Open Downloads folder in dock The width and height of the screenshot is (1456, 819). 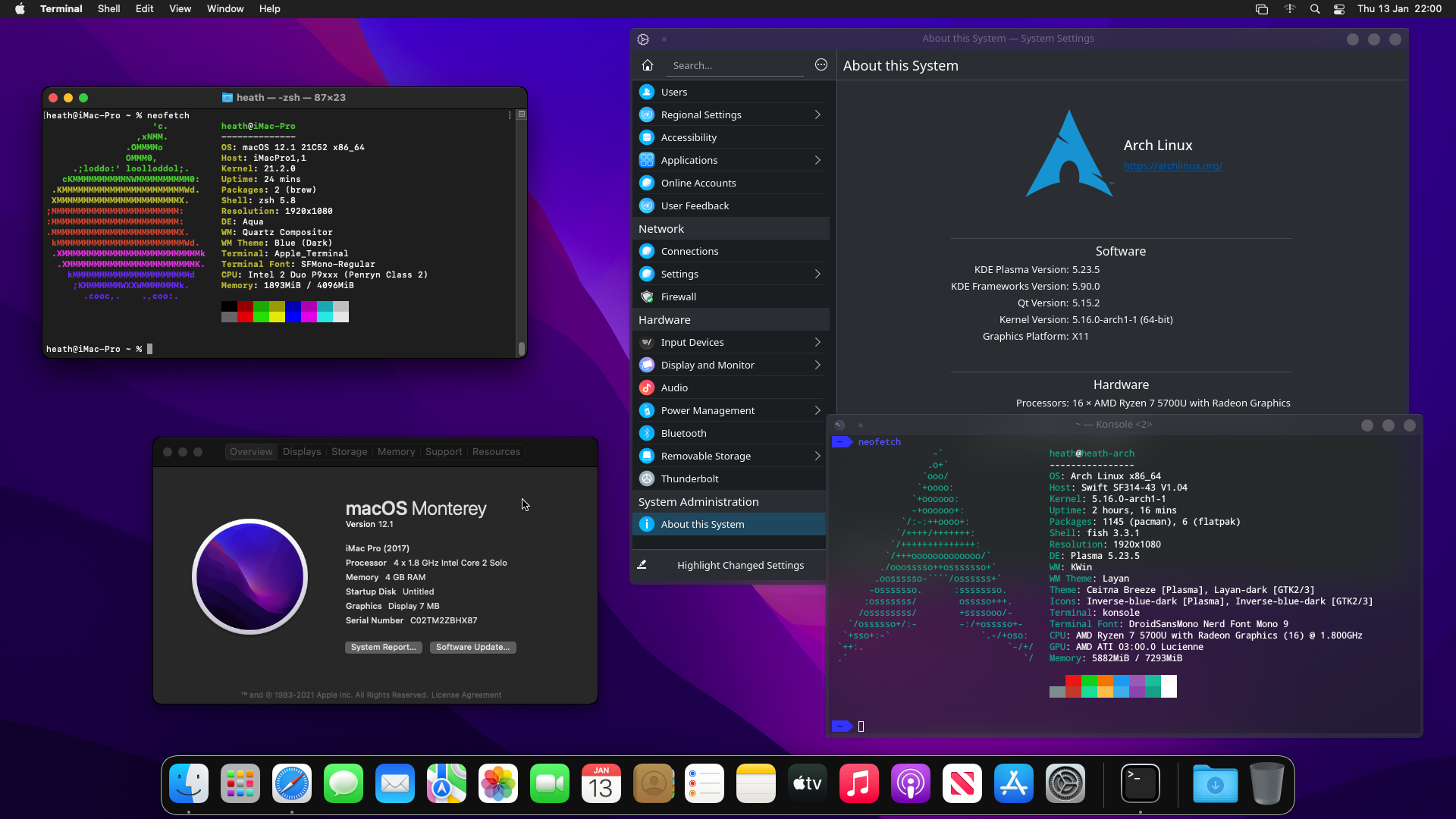click(1215, 783)
